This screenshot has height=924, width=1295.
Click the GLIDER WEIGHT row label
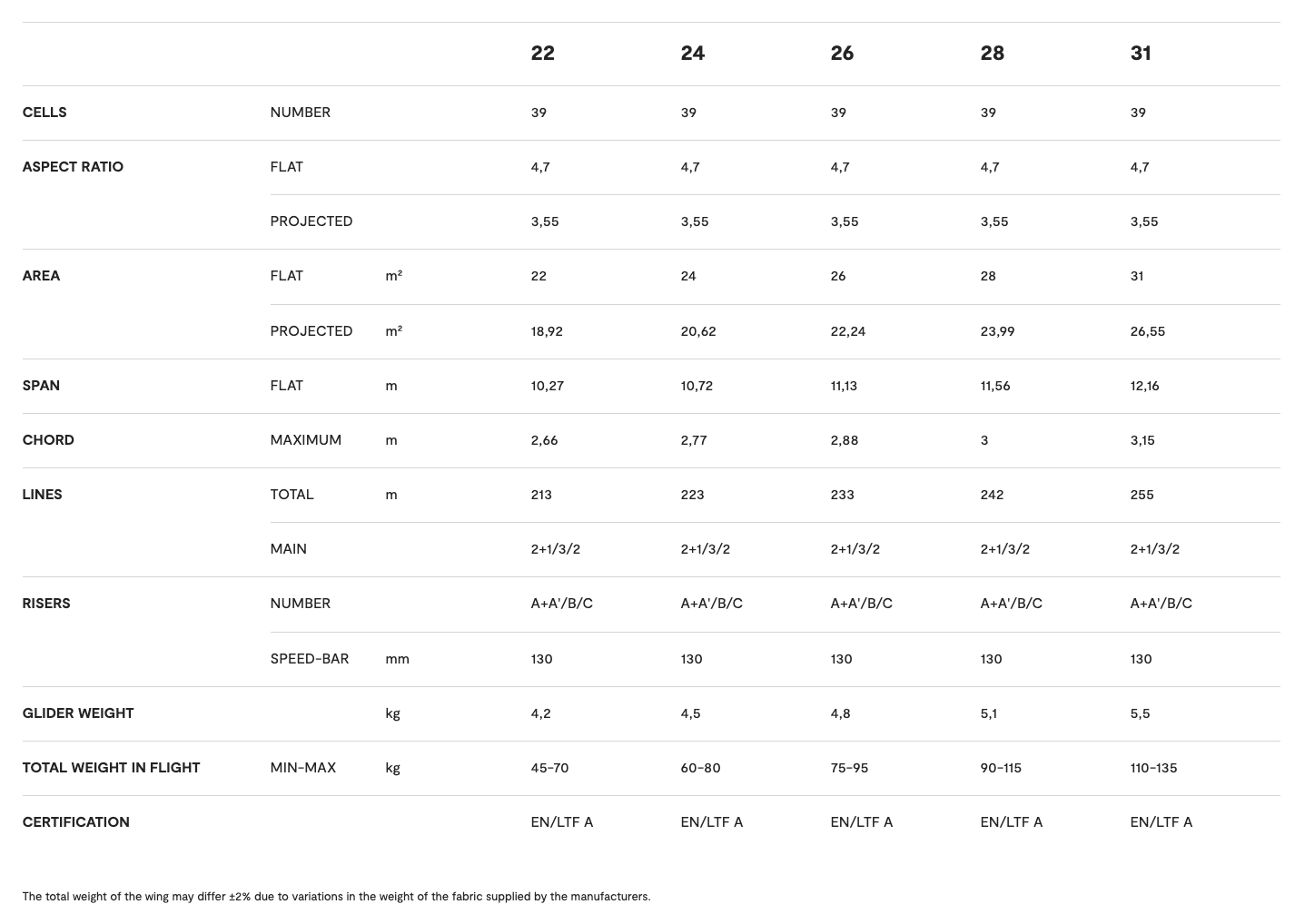click(x=78, y=713)
